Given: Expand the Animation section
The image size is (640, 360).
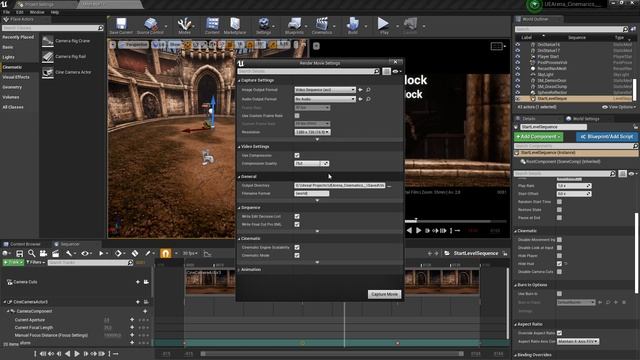Looking at the screenshot, I should click(239, 270).
